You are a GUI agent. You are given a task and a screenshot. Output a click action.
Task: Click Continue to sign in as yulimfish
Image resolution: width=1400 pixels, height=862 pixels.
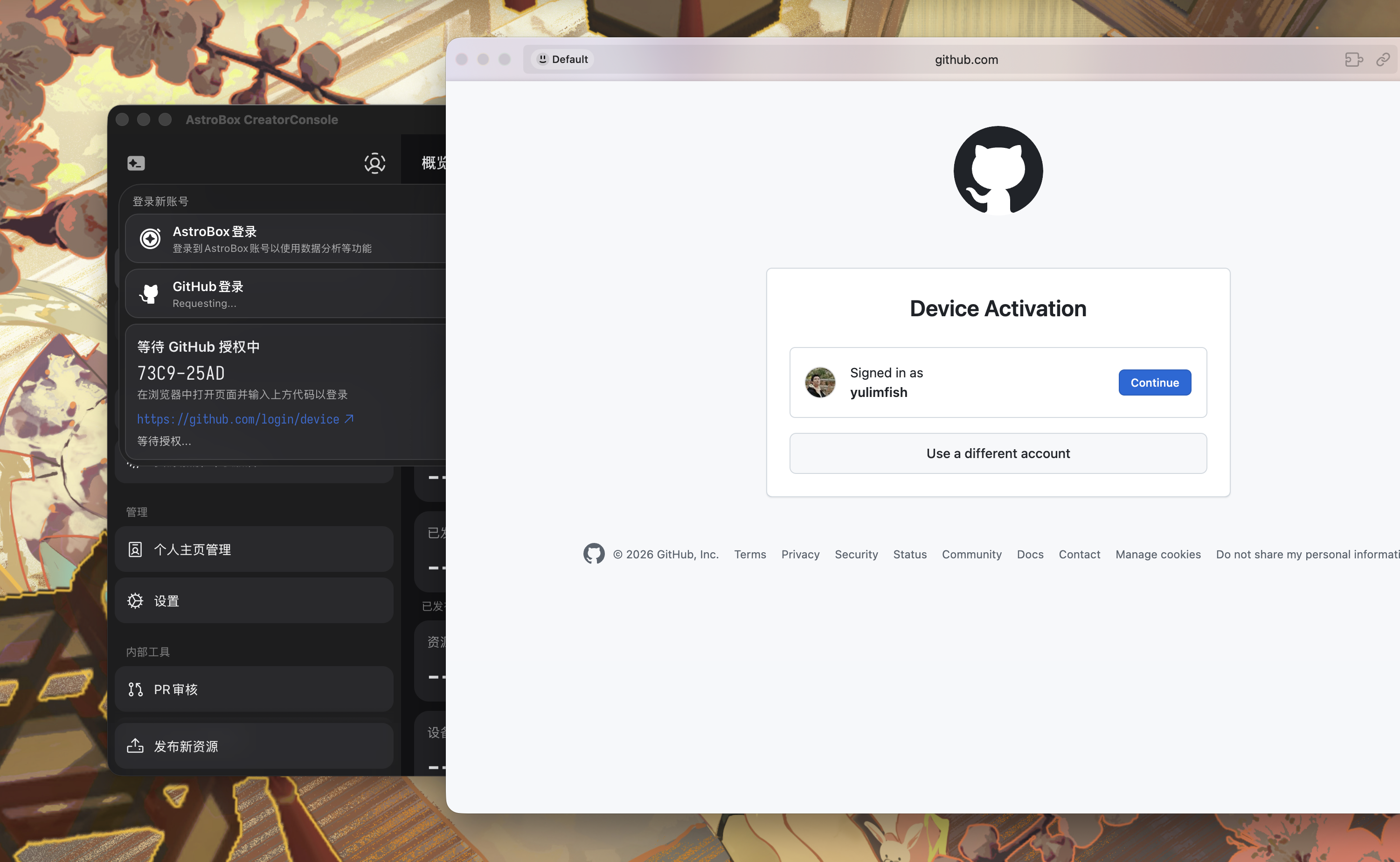pyautogui.click(x=1154, y=382)
